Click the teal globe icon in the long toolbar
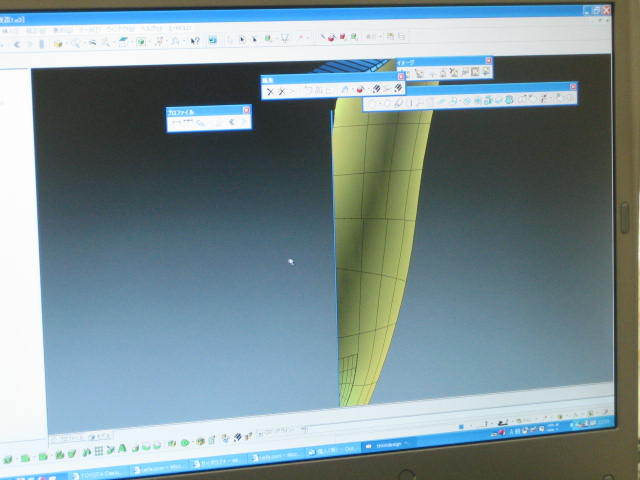This screenshot has width=640, height=480. tap(509, 100)
